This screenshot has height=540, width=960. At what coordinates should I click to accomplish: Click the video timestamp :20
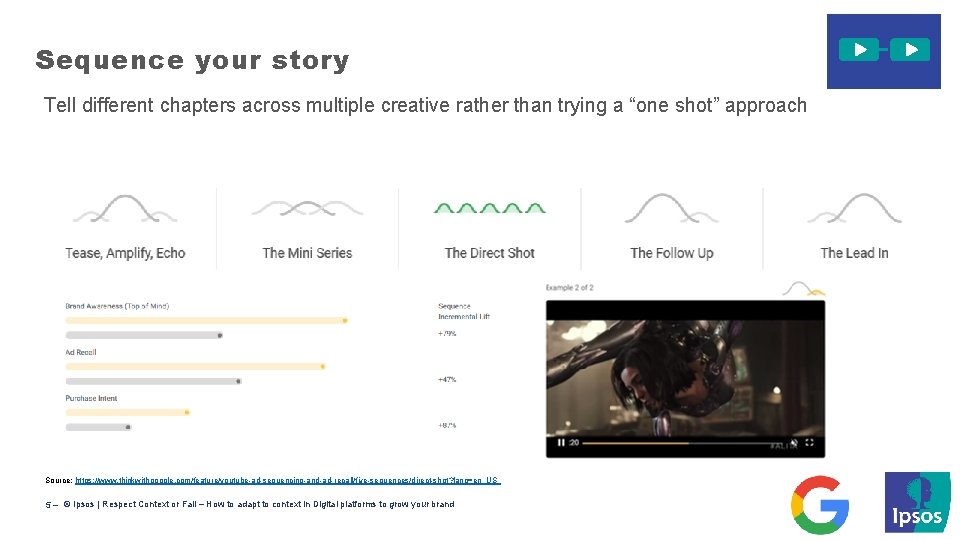pos(574,443)
